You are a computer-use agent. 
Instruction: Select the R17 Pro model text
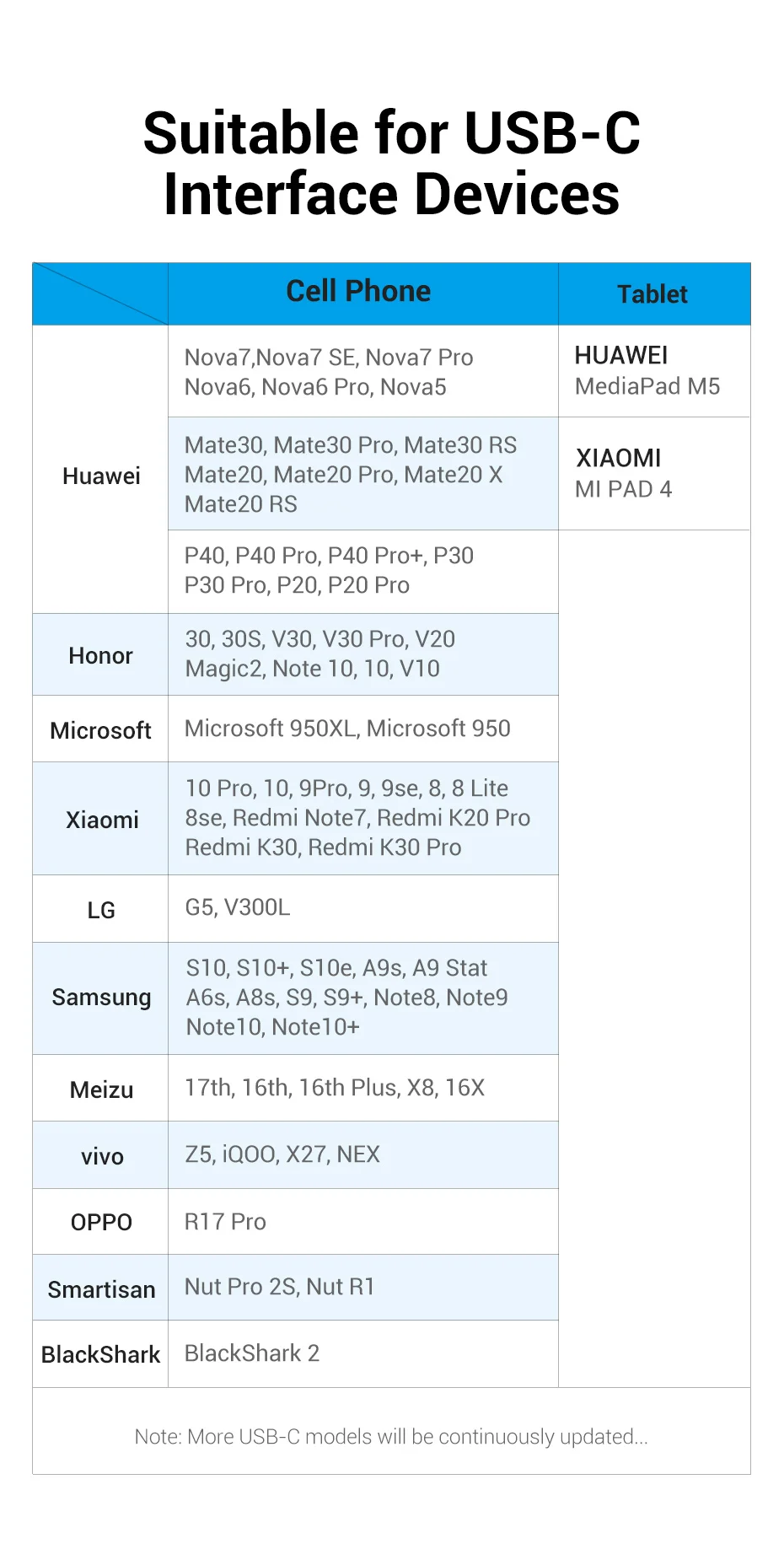coord(225,1222)
